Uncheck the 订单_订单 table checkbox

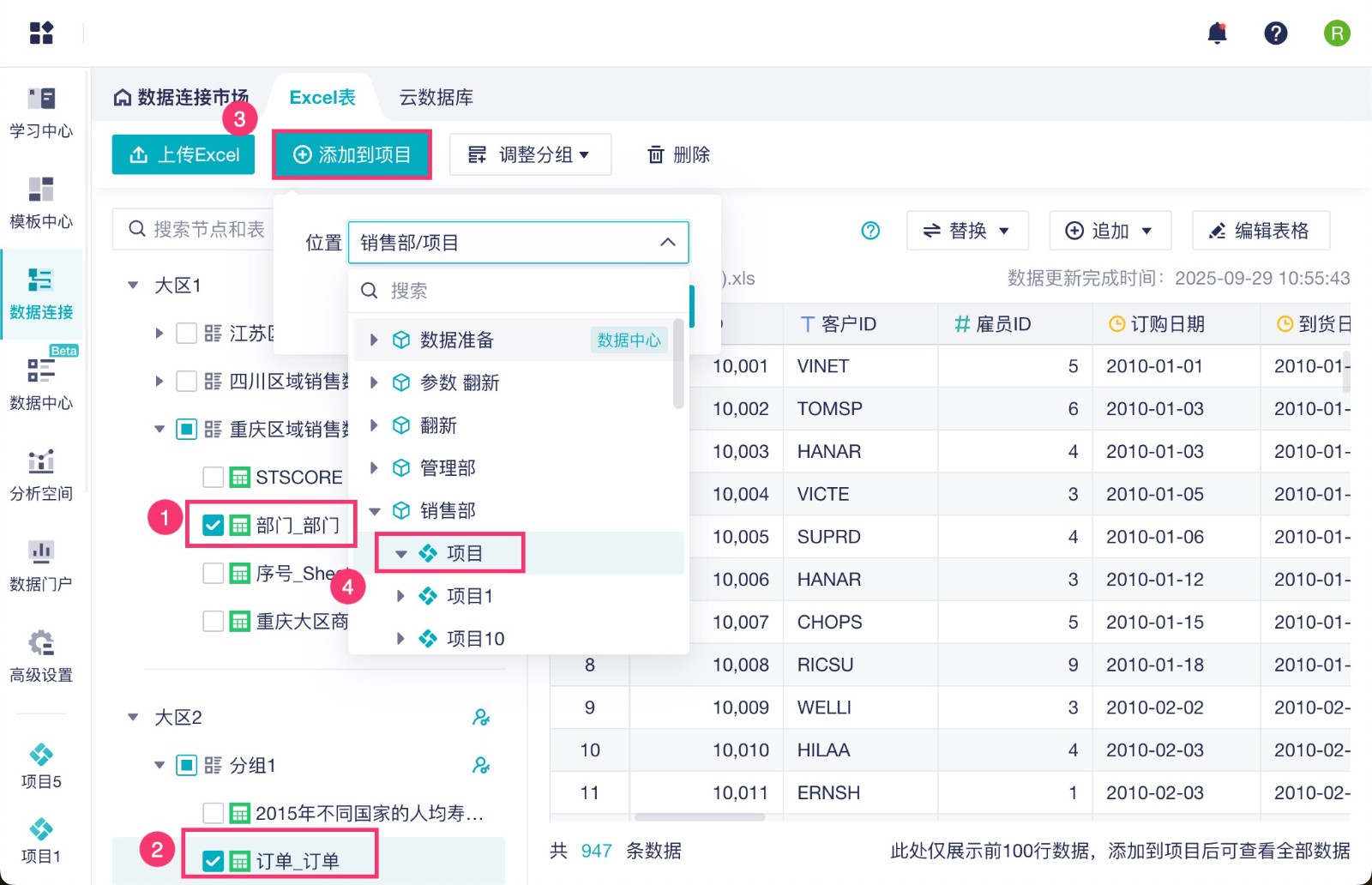pyautogui.click(x=213, y=861)
